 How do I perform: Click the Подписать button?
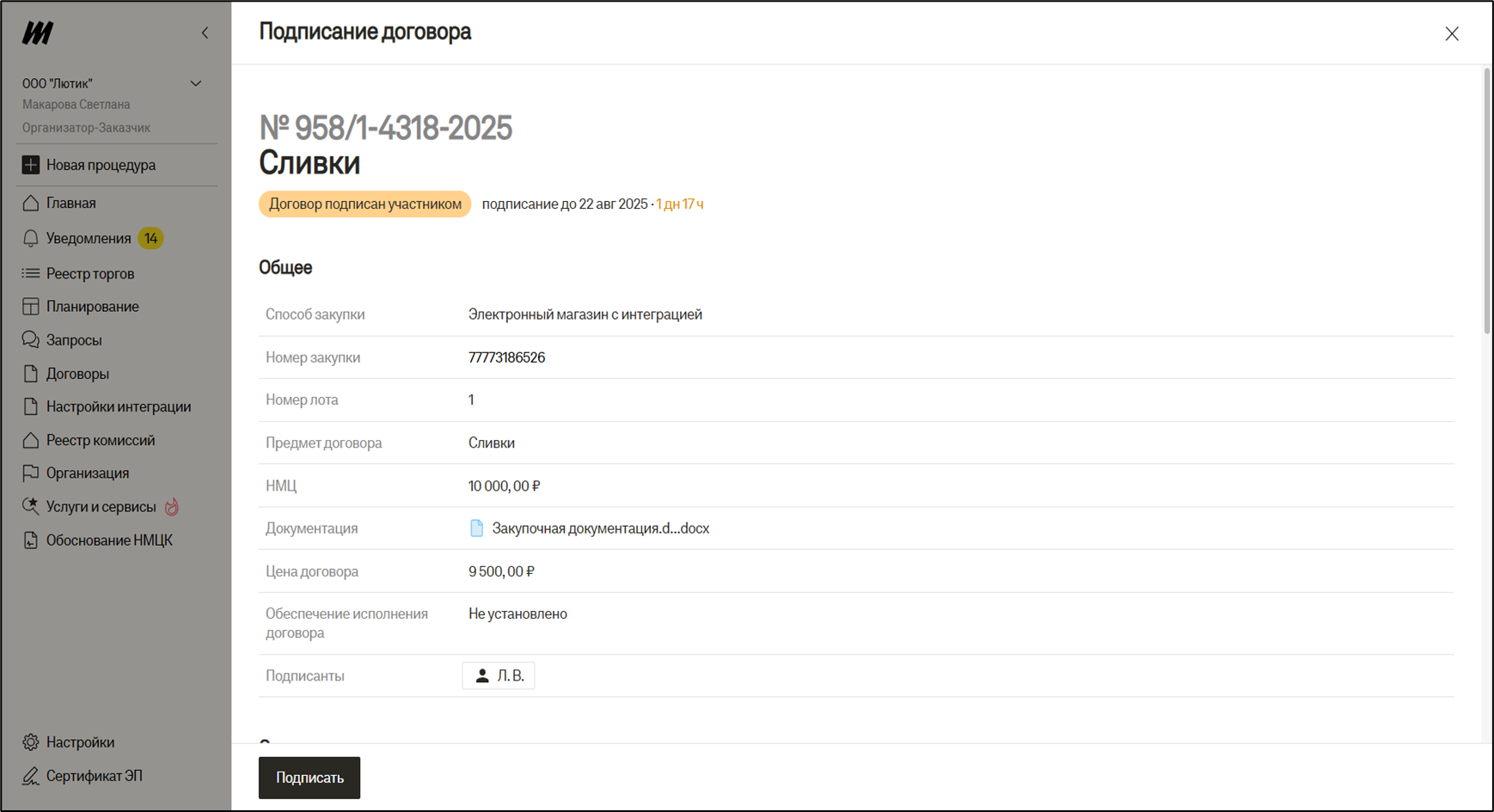(309, 778)
